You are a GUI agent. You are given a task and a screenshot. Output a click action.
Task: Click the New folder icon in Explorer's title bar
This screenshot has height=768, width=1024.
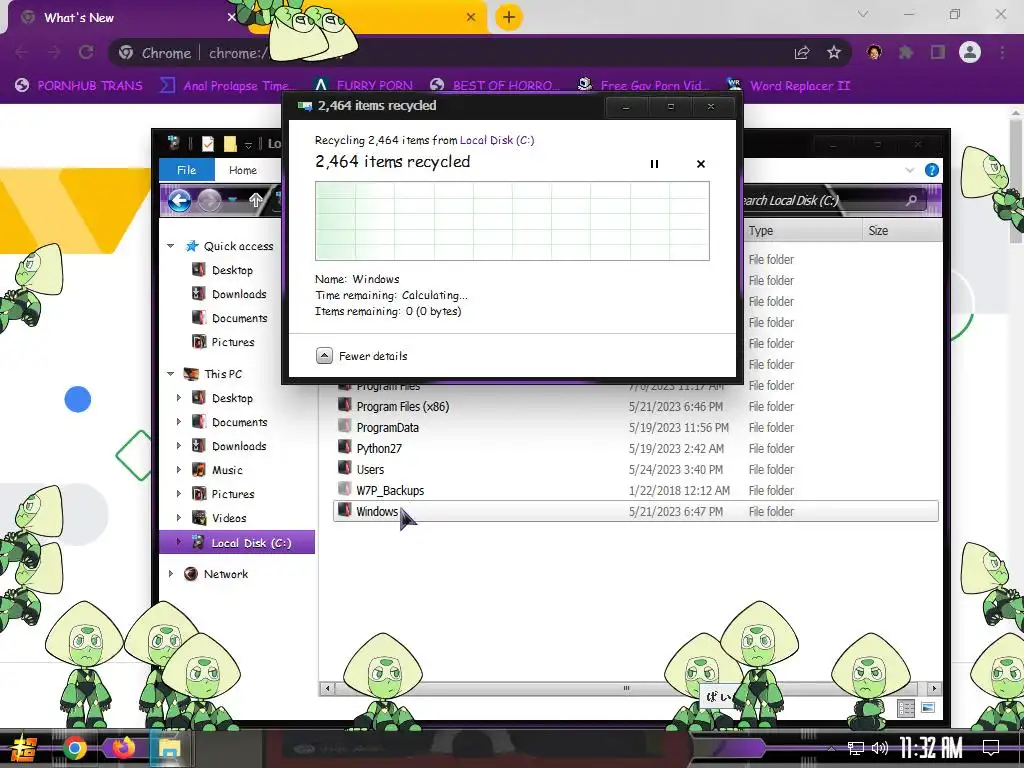click(x=230, y=144)
